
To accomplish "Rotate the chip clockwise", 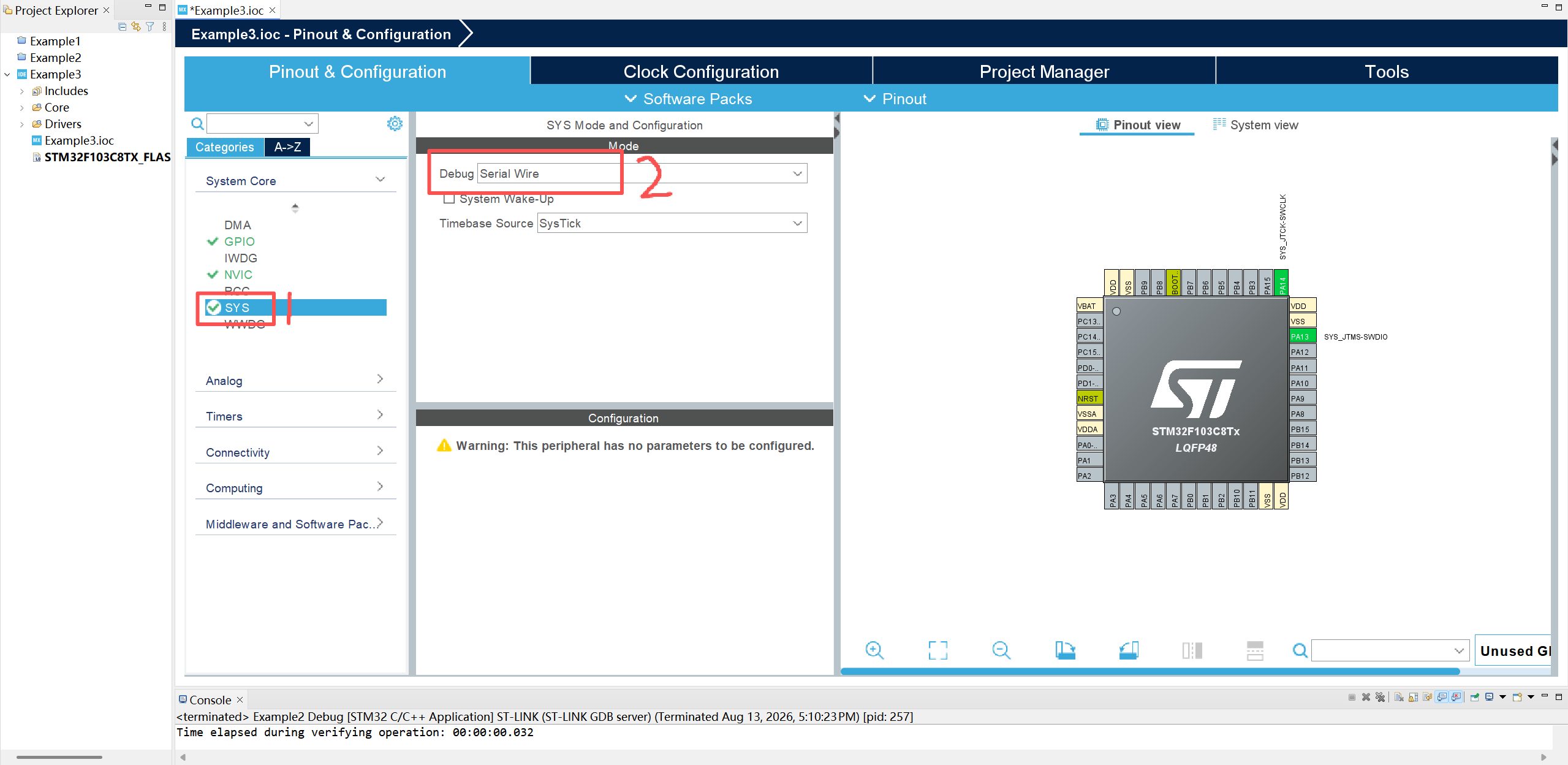I will coord(1065,650).
